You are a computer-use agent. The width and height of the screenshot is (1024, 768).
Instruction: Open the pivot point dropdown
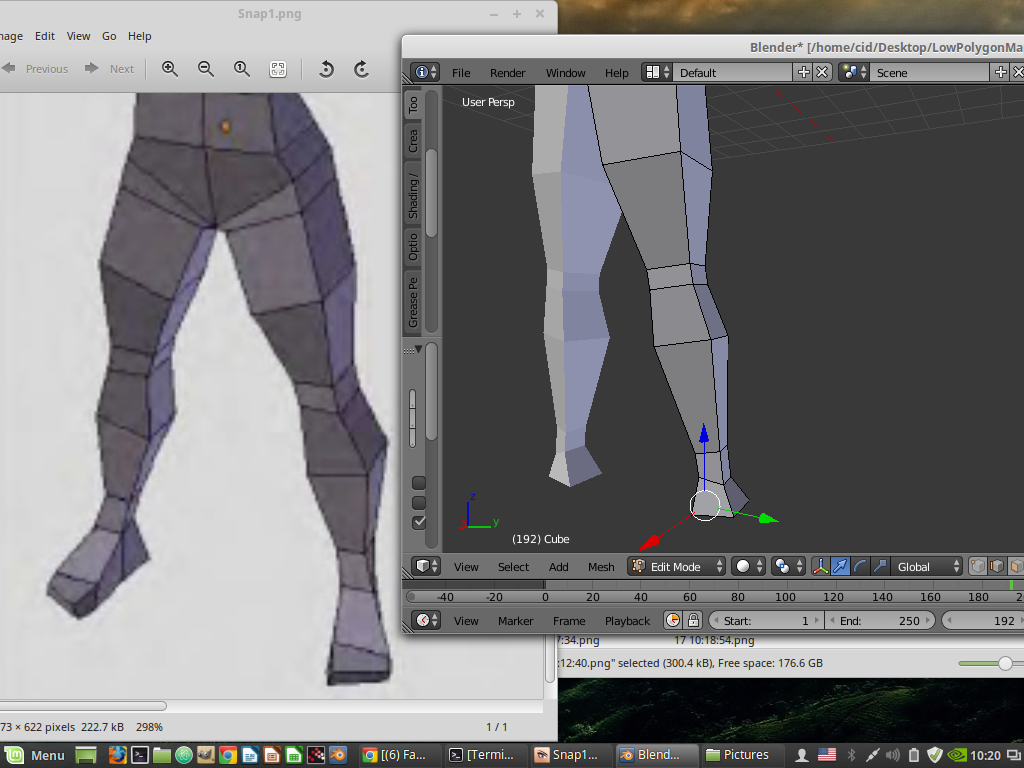(788, 566)
